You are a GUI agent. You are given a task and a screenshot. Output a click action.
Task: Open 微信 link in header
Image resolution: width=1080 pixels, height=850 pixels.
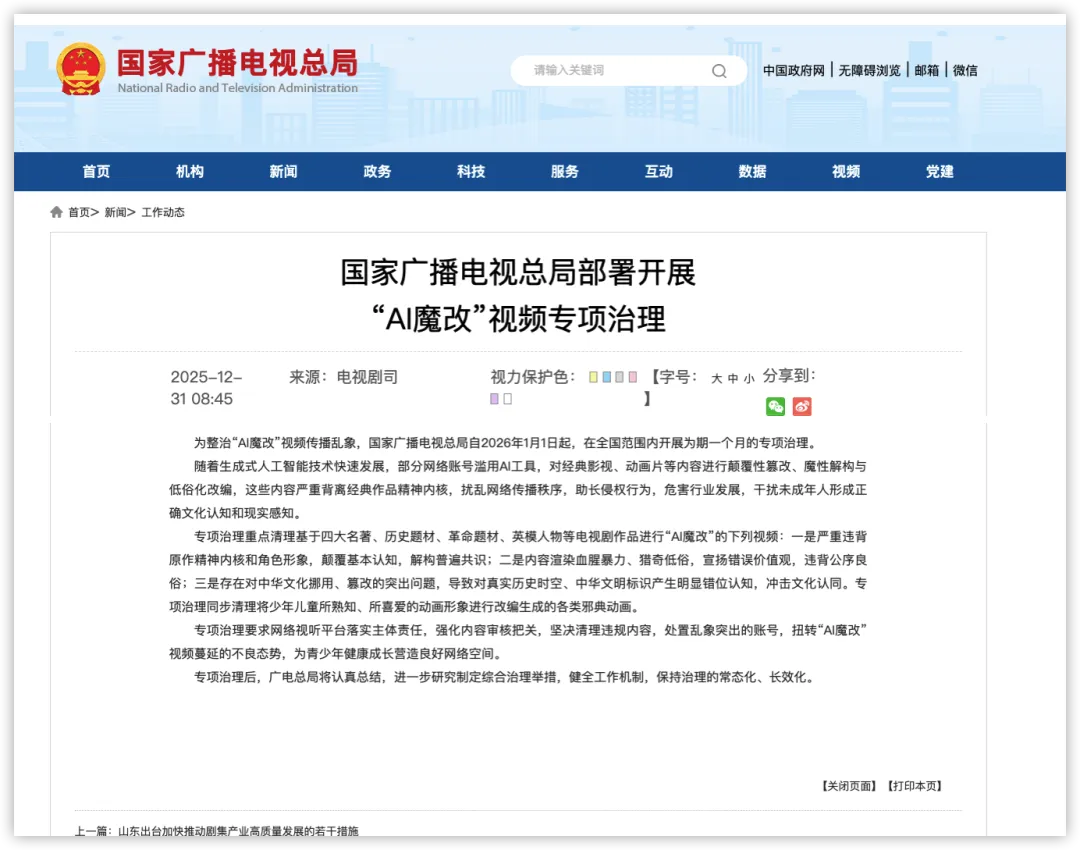[965, 70]
